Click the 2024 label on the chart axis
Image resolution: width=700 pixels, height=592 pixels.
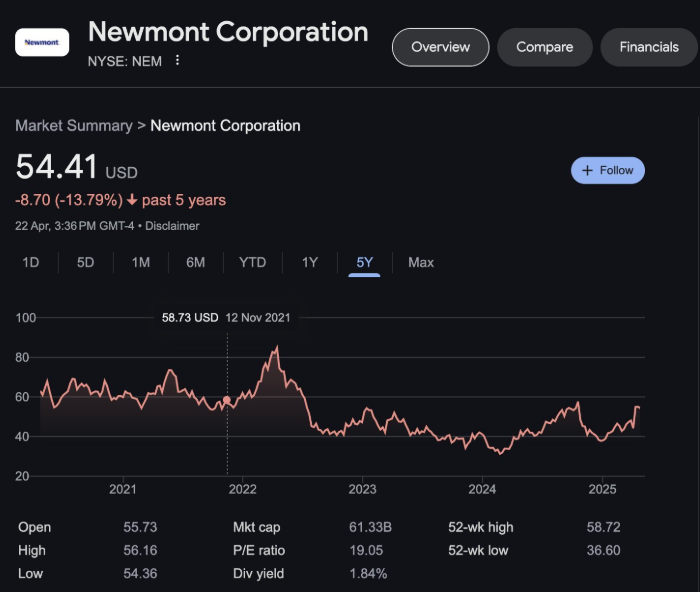482,489
